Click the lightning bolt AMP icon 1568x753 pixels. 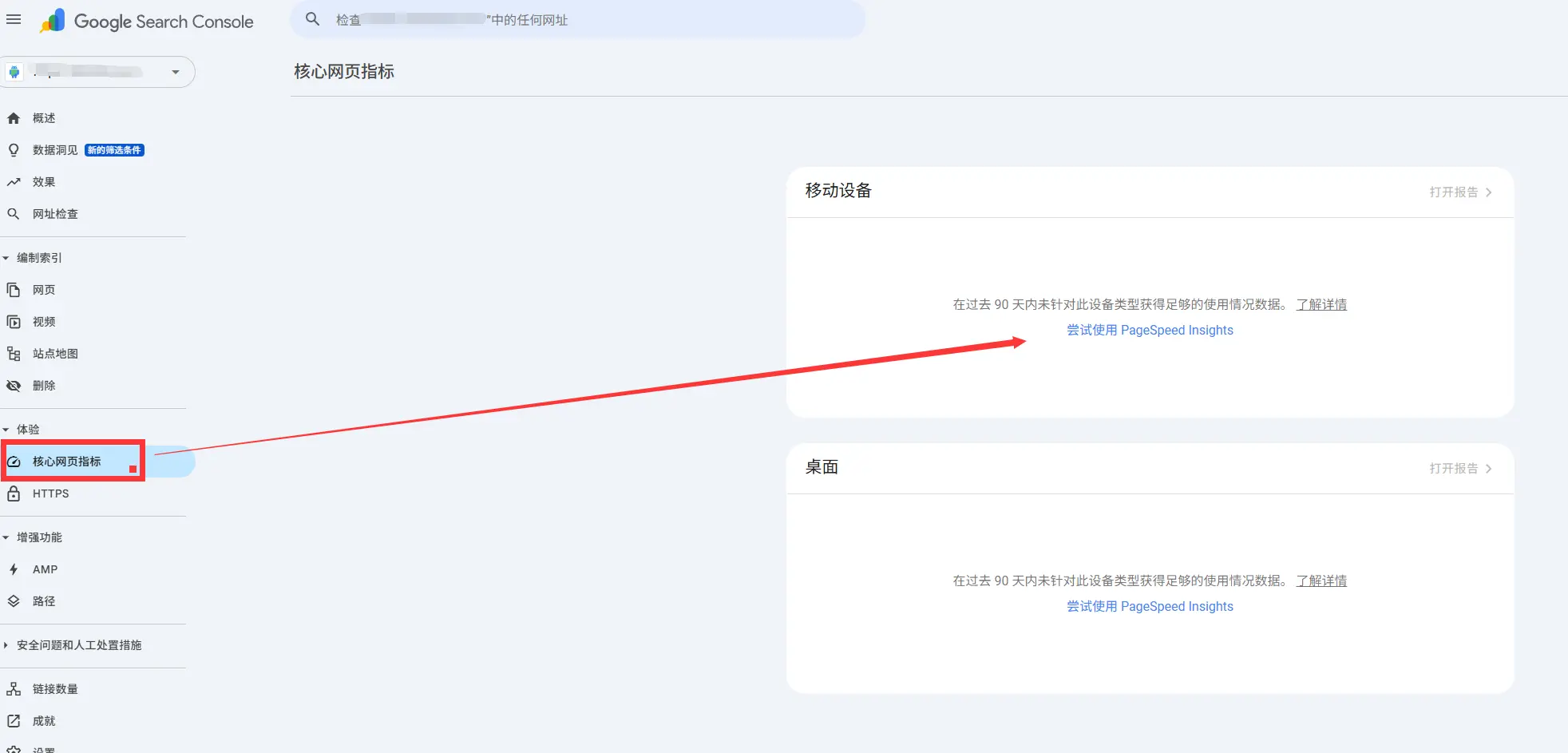click(x=14, y=569)
